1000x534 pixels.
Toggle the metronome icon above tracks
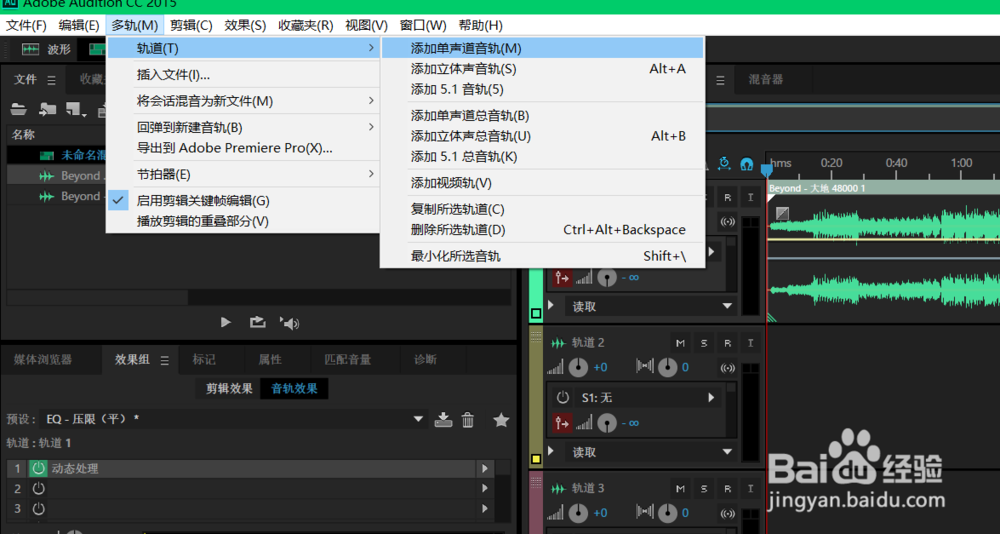(x=724, y=164)
